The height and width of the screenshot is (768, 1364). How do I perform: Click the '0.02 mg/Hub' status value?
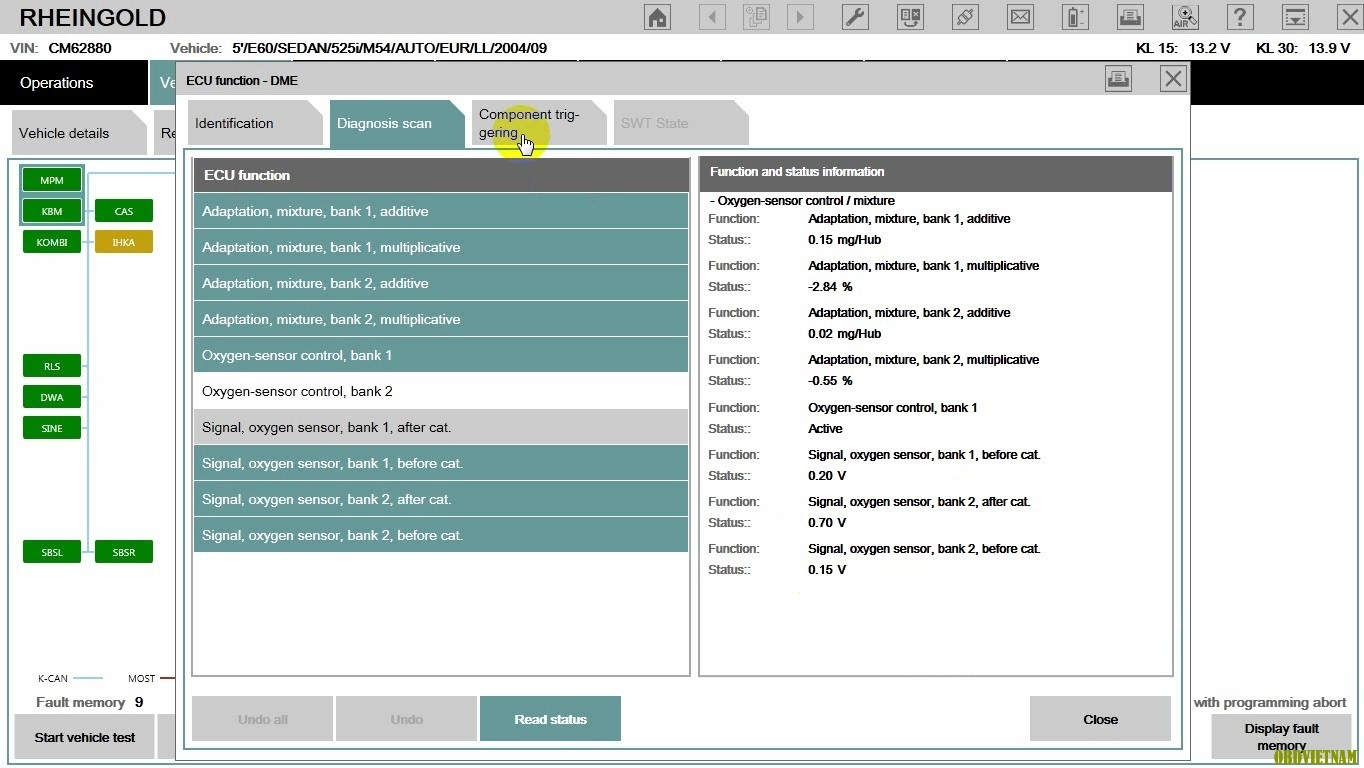point(844,334)
